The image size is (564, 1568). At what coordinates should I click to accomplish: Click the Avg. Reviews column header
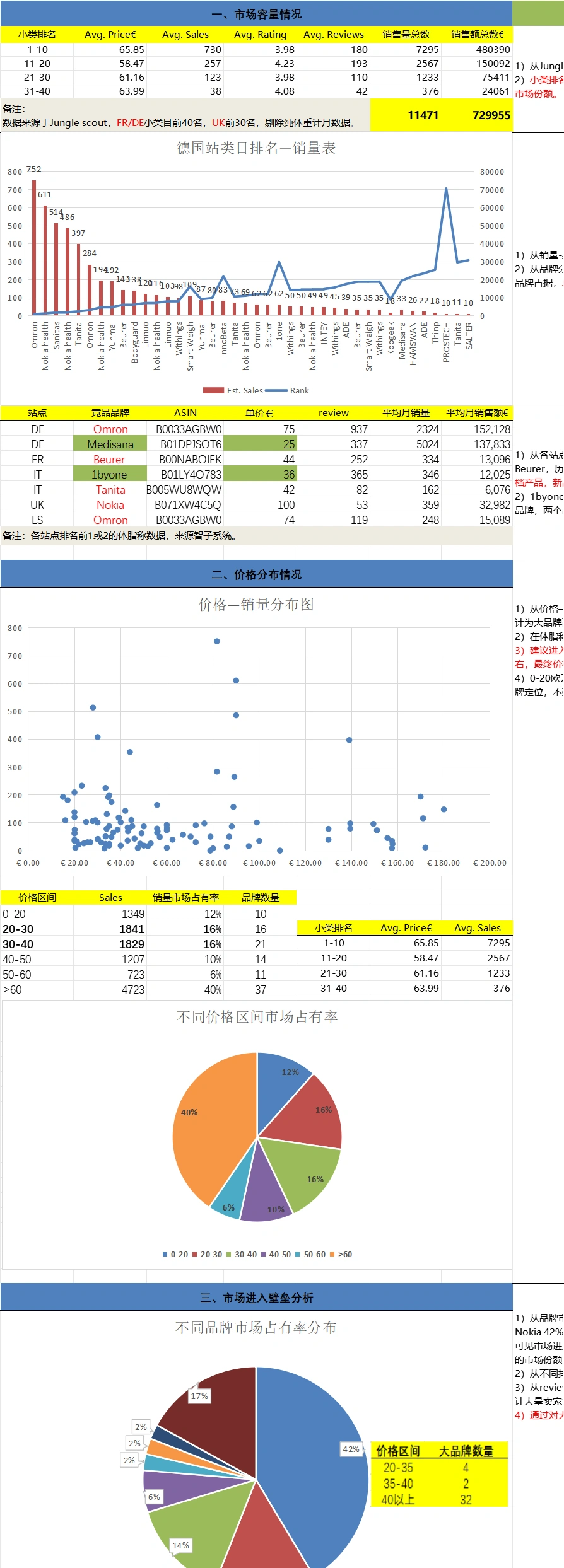[x=333, y=35]
